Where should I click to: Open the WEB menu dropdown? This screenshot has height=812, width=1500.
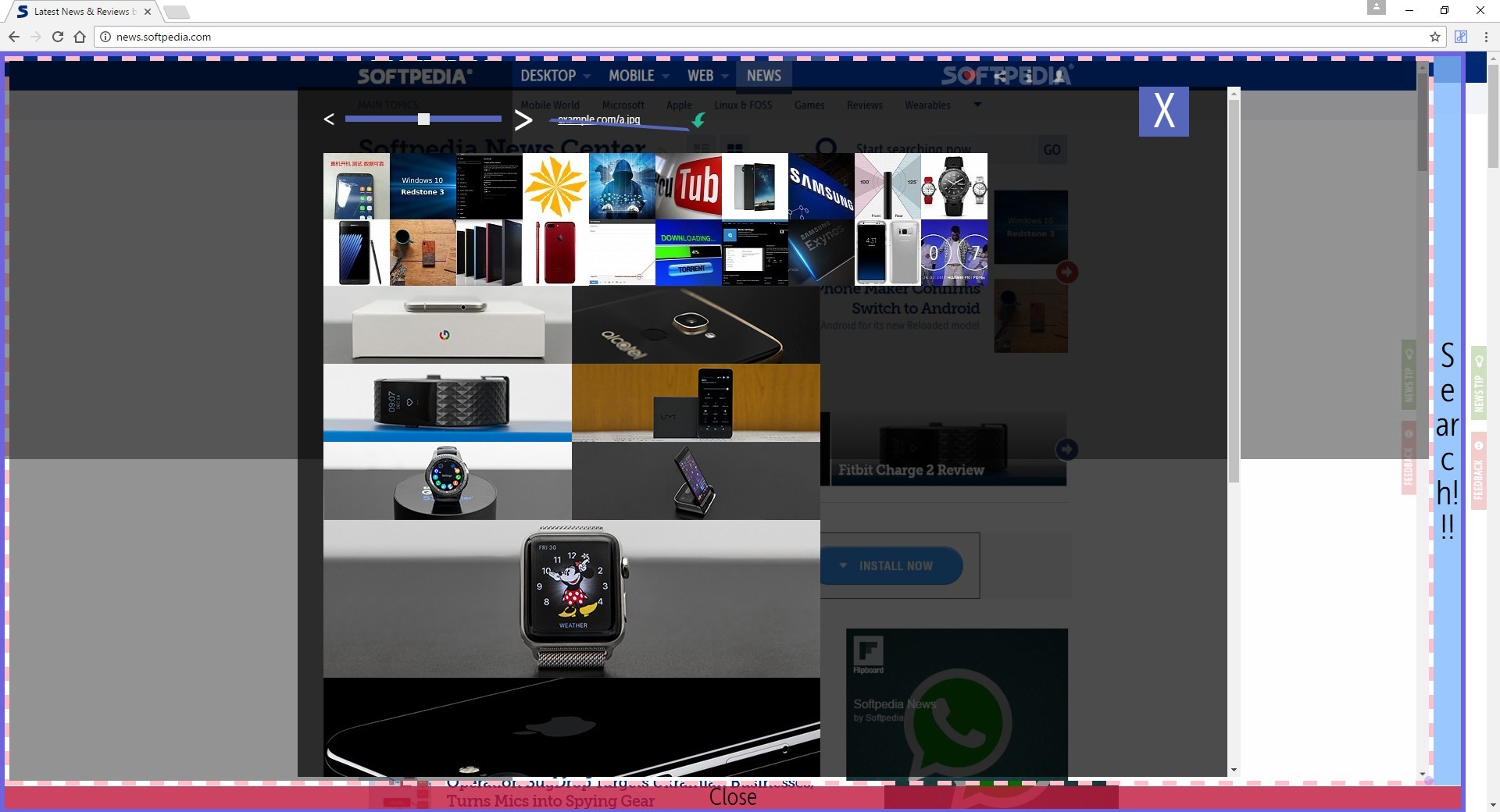click(x=707, y=76)
